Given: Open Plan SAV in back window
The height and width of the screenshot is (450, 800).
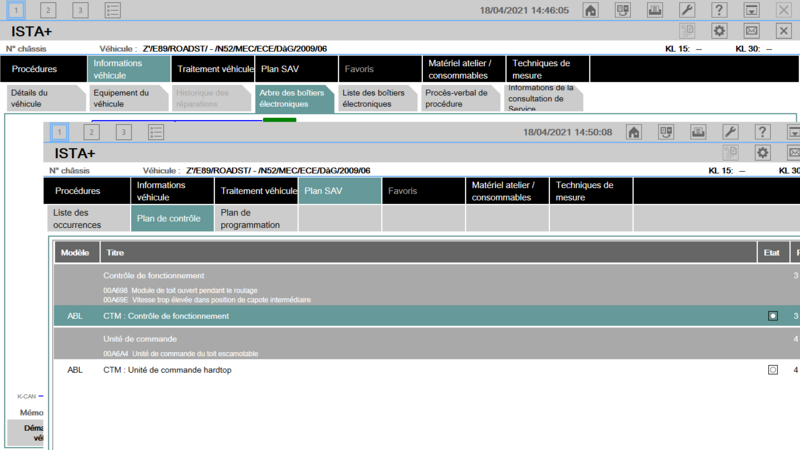Looking at the screenshot, I should 296,69.
